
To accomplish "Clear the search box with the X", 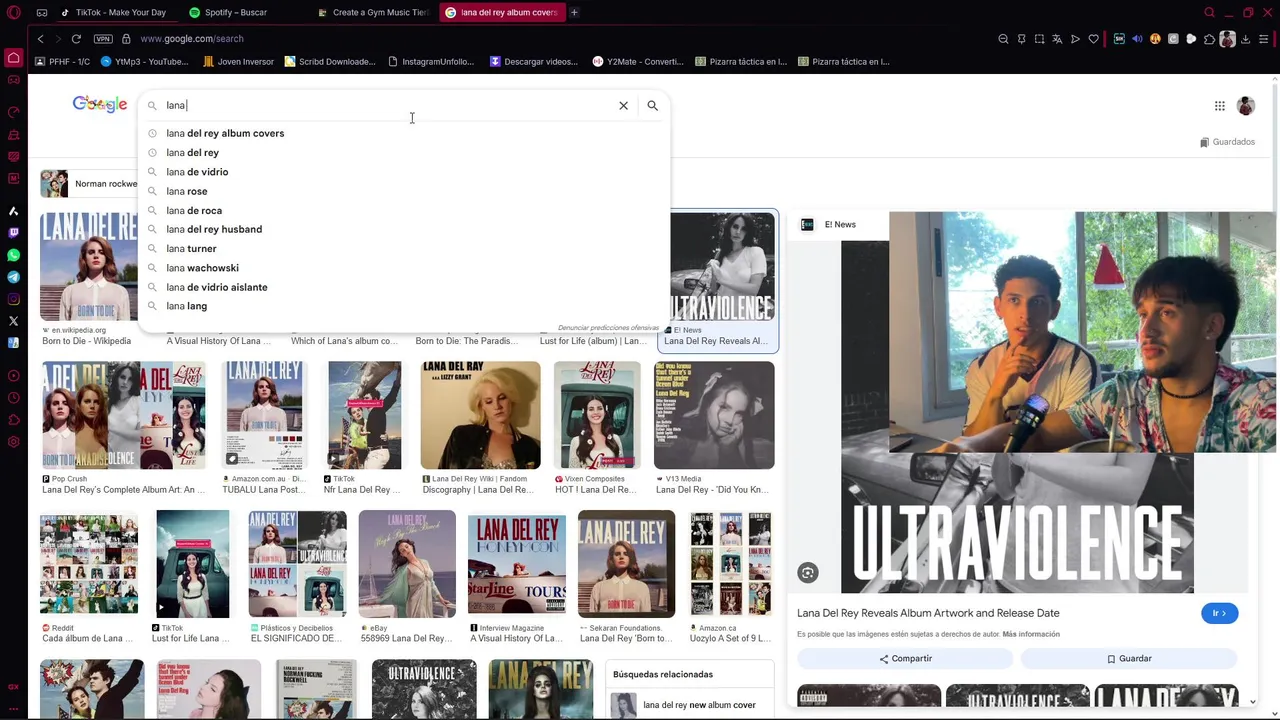I will pos(623,105).
